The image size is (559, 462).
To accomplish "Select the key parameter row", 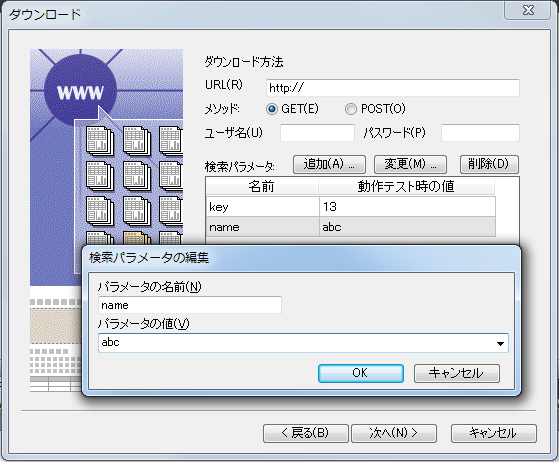I will 350,206.
